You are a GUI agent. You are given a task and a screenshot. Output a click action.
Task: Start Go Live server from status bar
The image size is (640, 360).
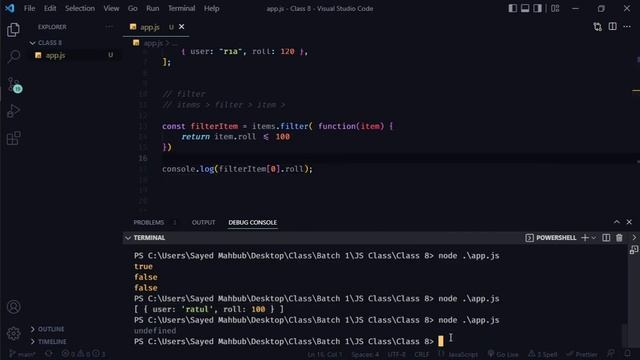(503, 354)
